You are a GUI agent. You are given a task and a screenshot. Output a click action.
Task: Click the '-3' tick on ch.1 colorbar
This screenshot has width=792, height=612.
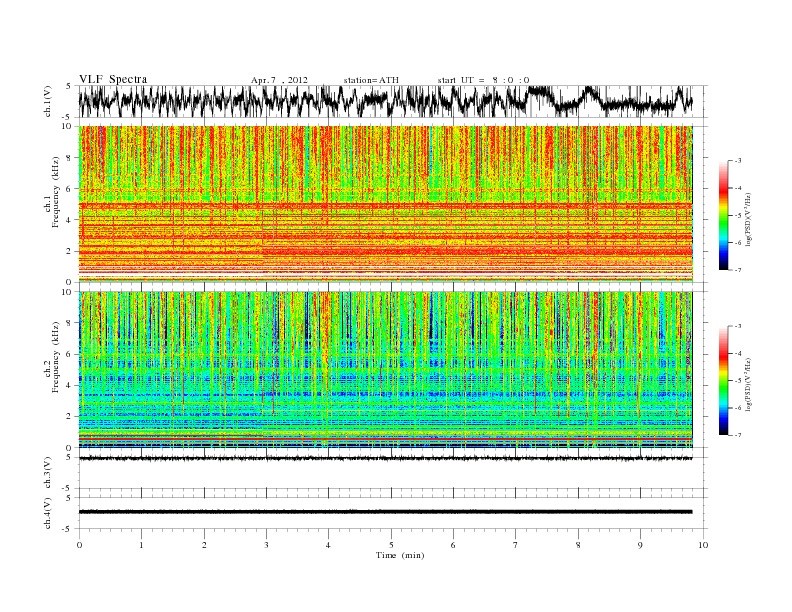738,161
